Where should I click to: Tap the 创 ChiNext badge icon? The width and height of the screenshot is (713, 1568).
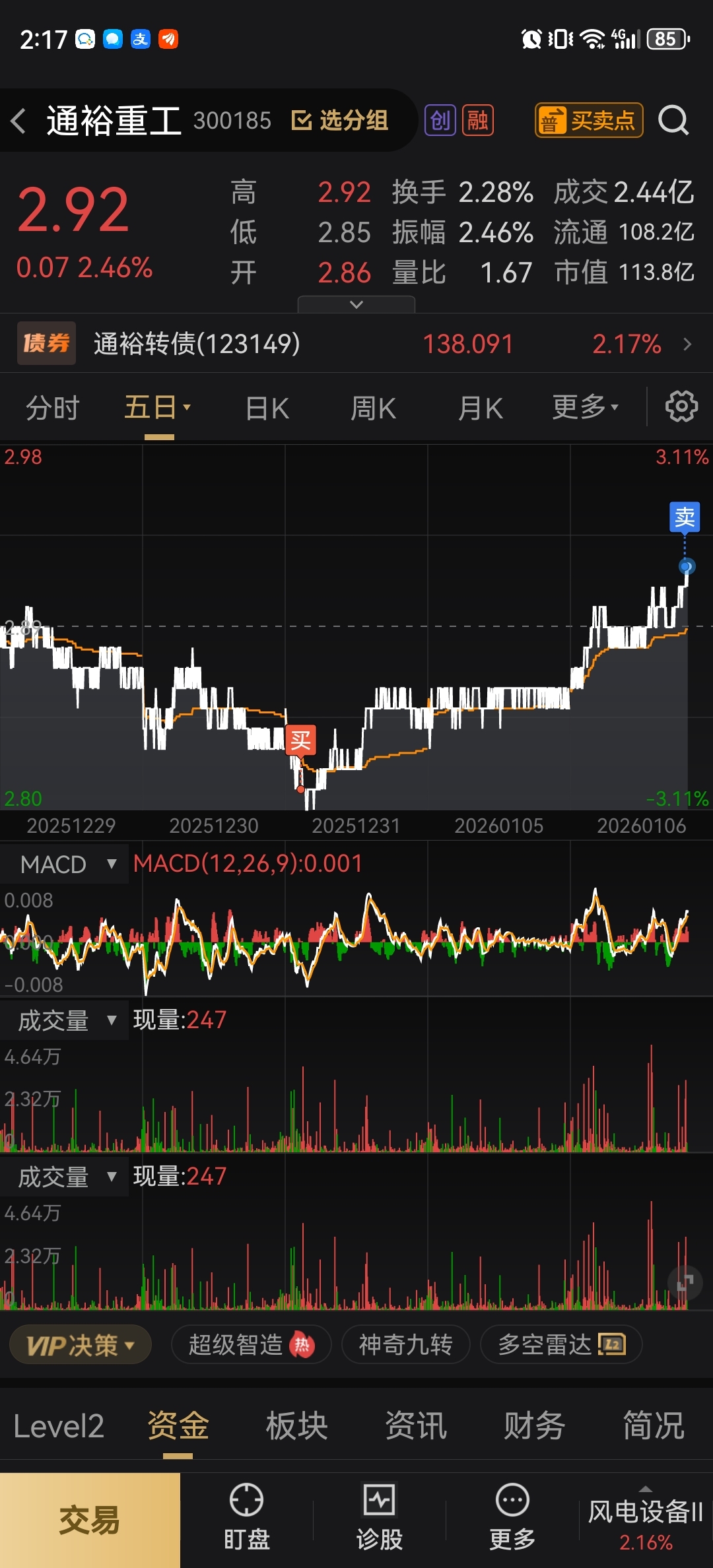pyautogui.click(x=440, y=120)
